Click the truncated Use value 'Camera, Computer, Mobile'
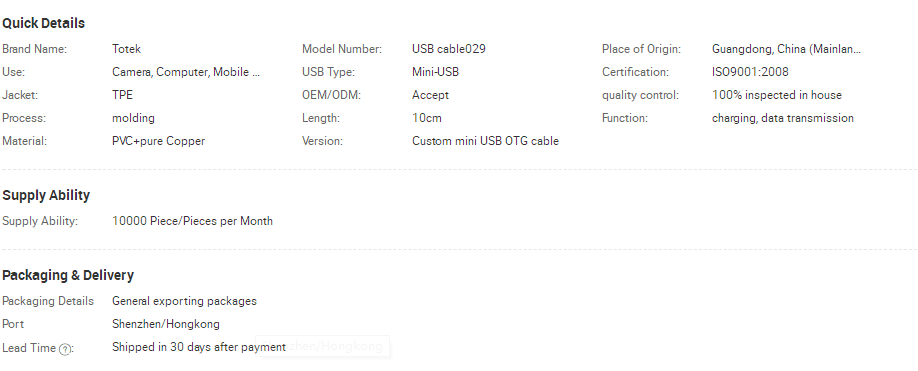This screenshot has width=918, height=371. tap(186, 72)
